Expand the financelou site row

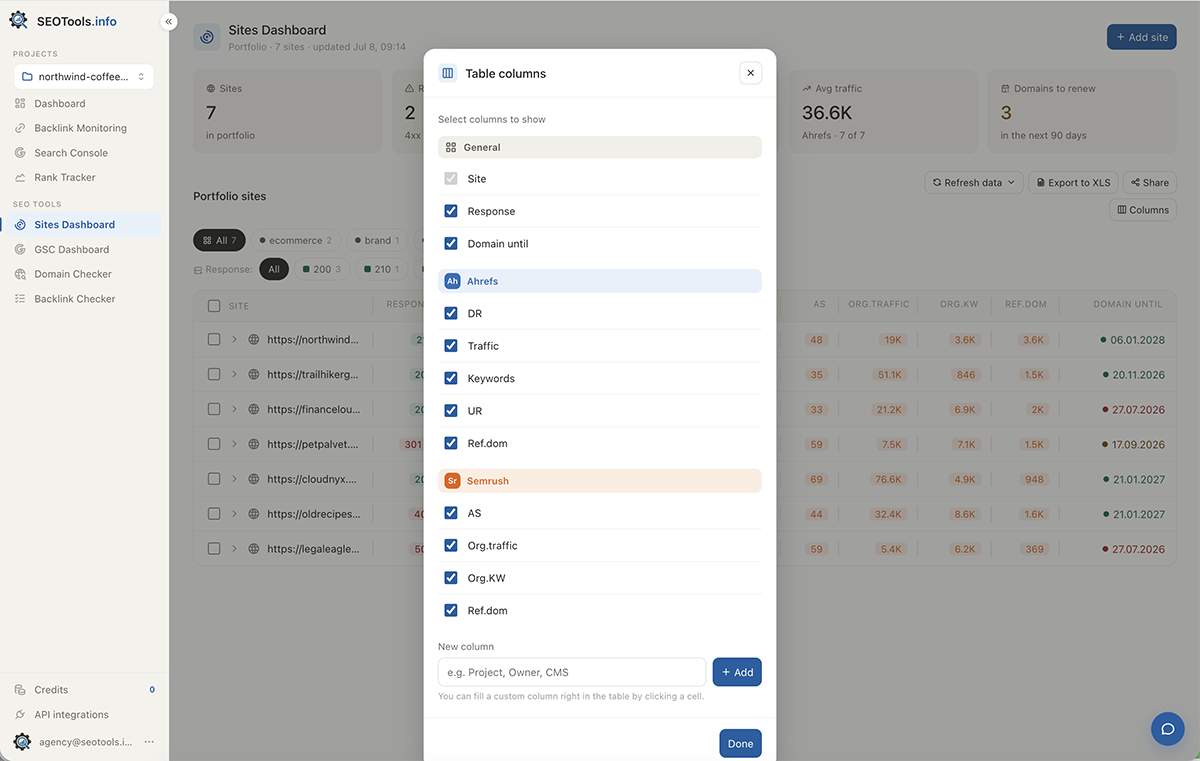pos(234,409)
